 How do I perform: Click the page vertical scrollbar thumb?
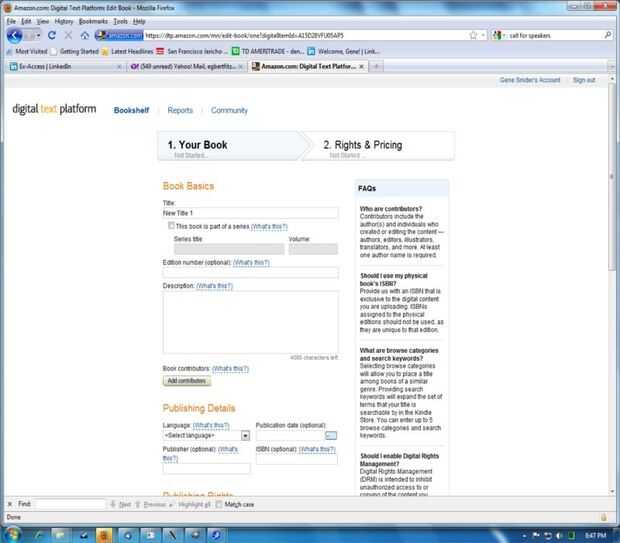(612, 177)
